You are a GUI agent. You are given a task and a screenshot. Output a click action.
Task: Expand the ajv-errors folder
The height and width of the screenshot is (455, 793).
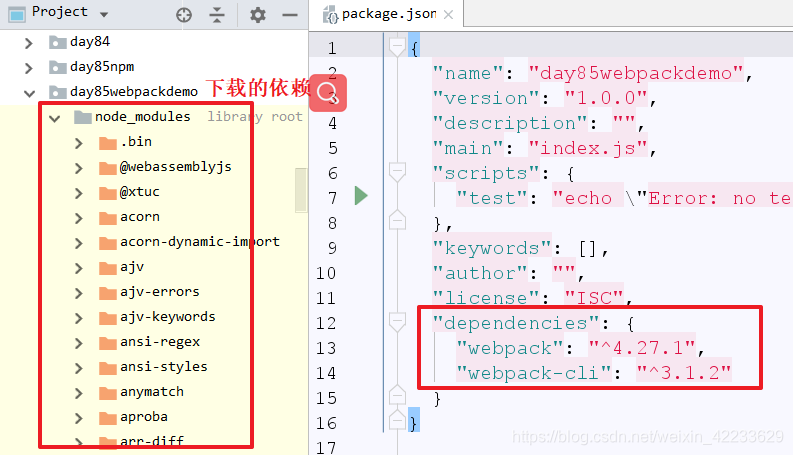pyautogui.click(x=78, y=293)
